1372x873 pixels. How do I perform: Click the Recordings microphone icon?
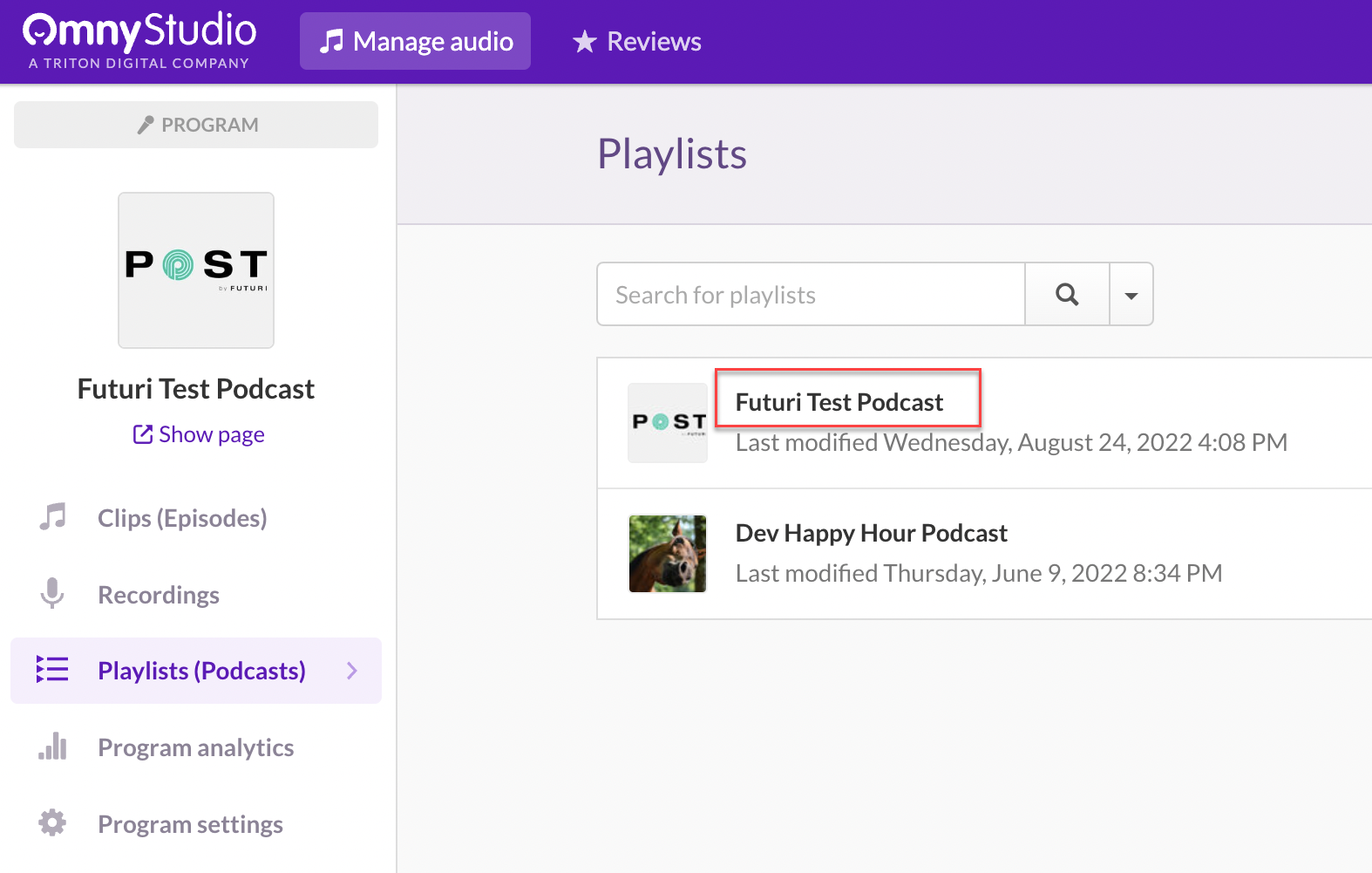(52, 594)
